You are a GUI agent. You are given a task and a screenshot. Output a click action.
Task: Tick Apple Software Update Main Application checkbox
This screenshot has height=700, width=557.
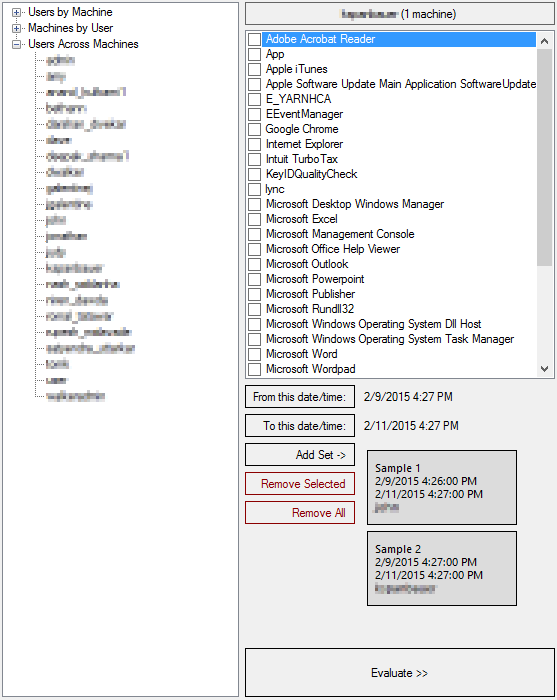254,84
